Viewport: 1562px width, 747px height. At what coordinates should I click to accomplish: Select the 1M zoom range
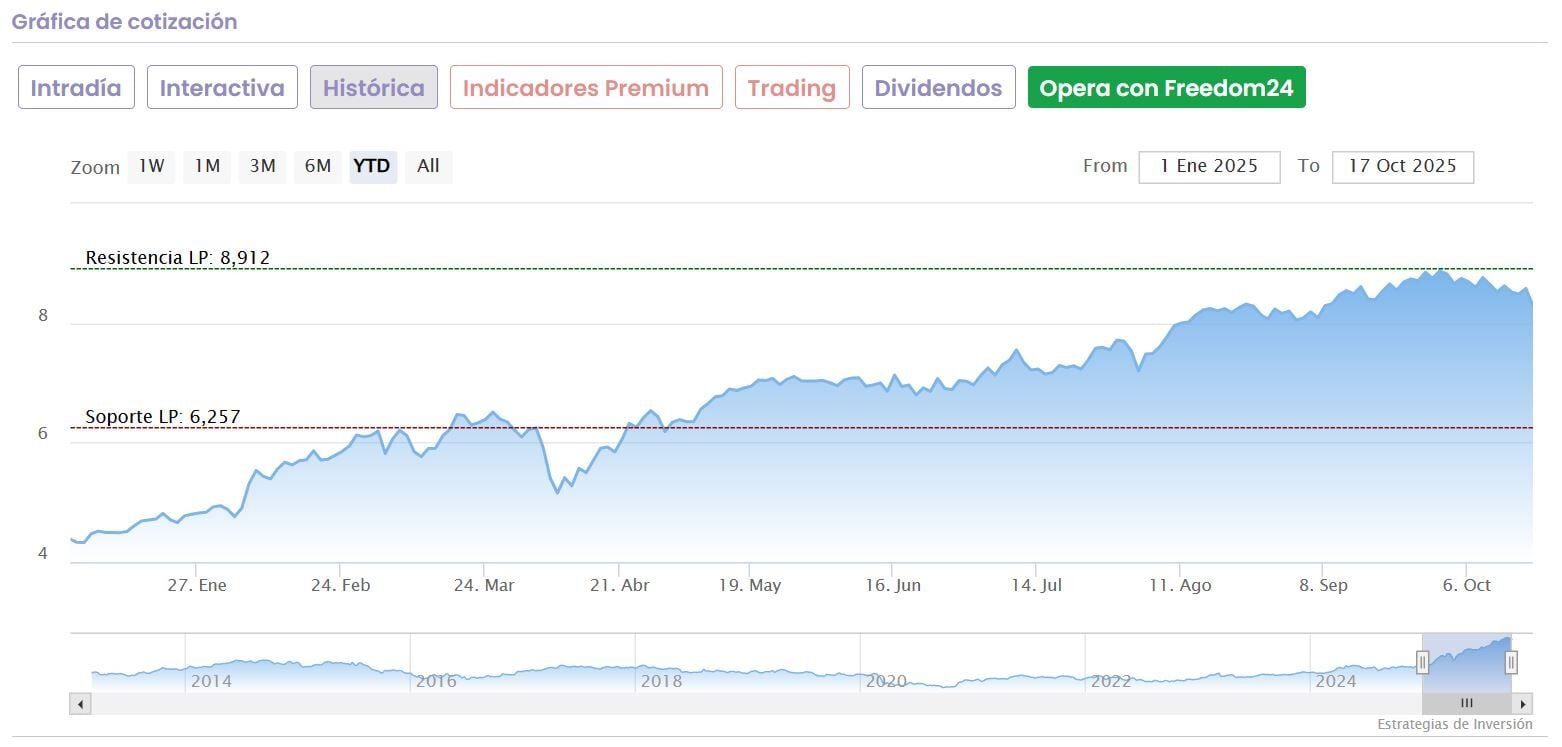207,167
